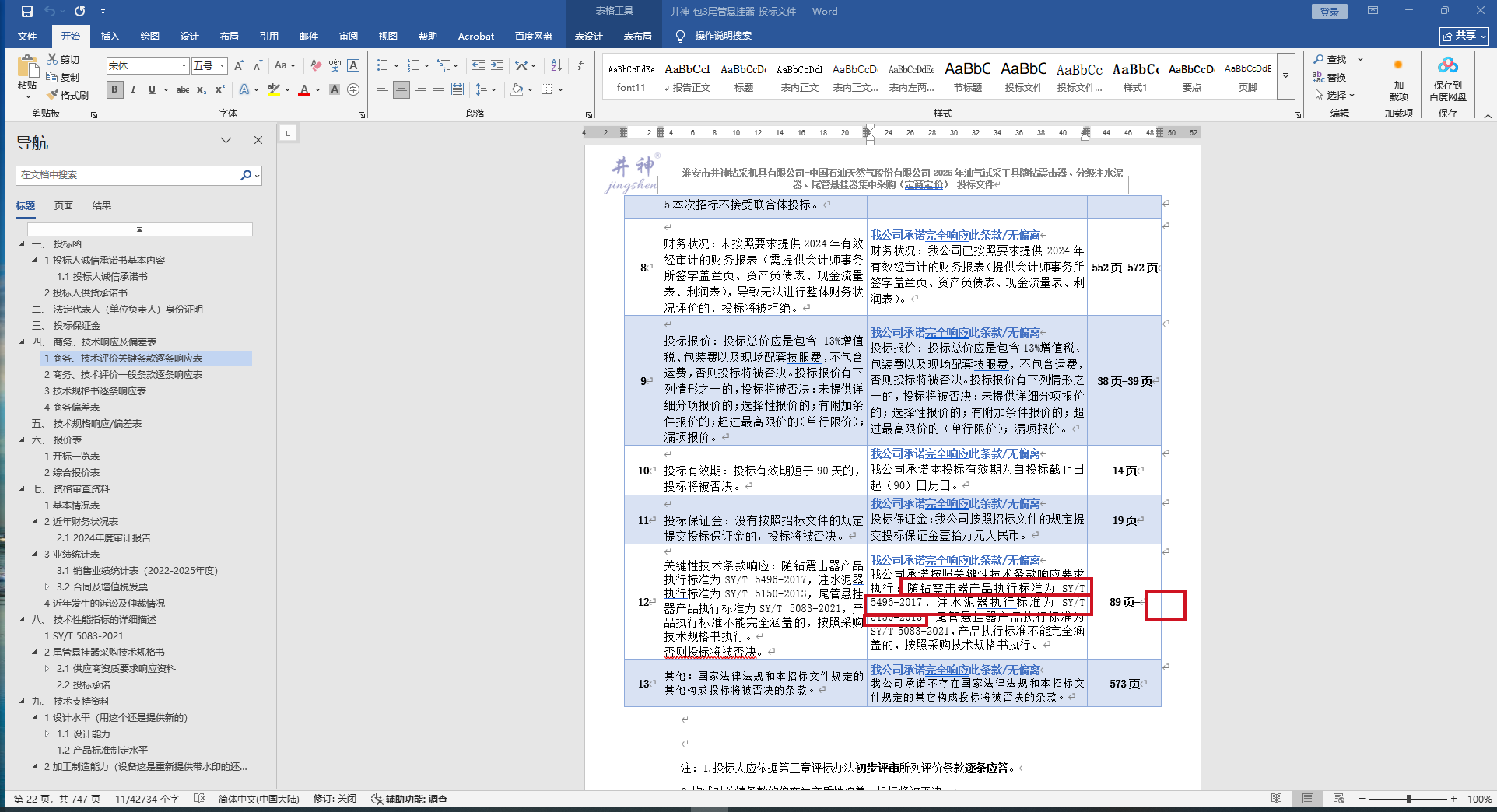Click the Format Painter (格式刷) icon
Screen dimensions: 1497x812
point(68,95)
